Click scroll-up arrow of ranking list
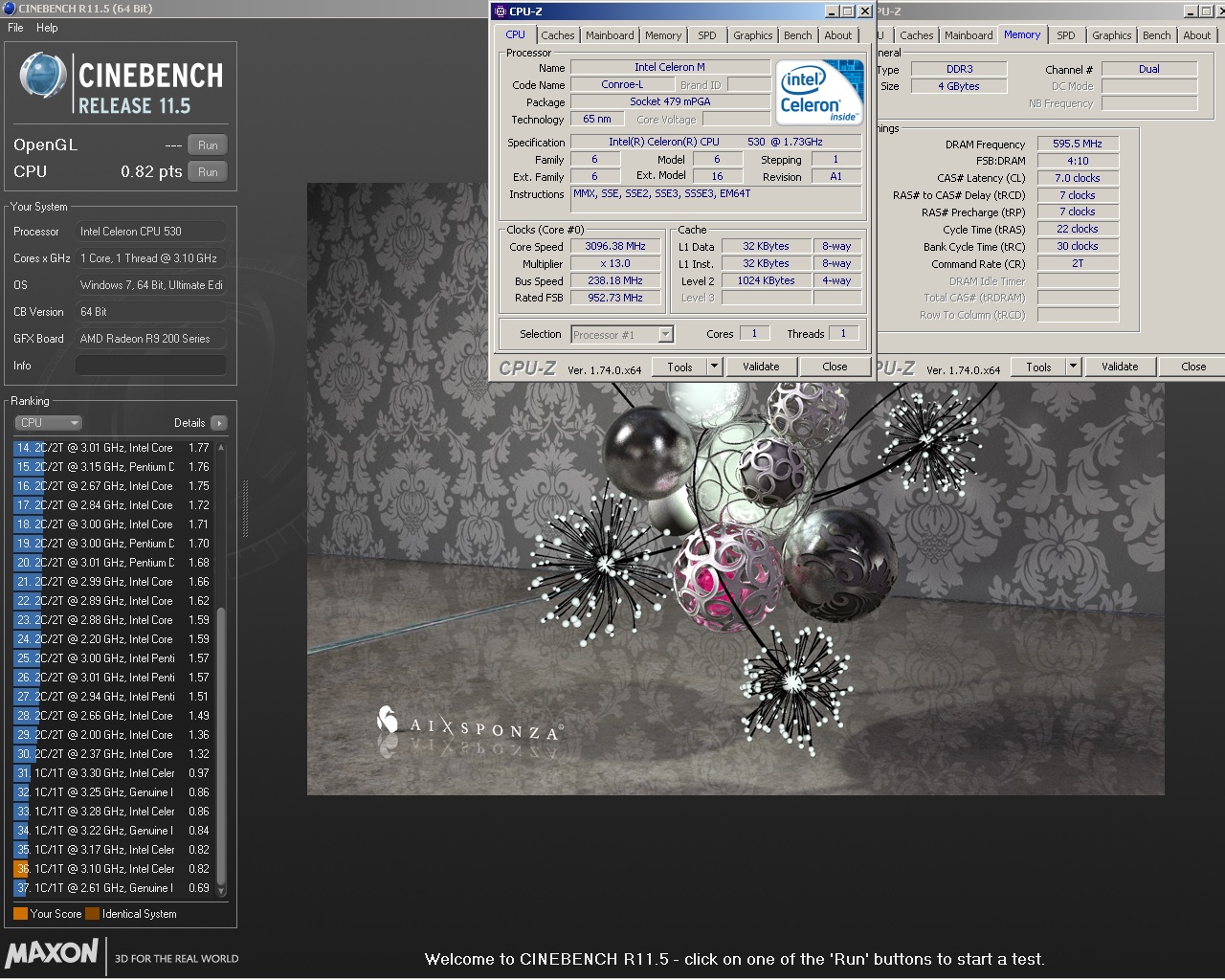The image size is (1225, 980). (222, 446)
